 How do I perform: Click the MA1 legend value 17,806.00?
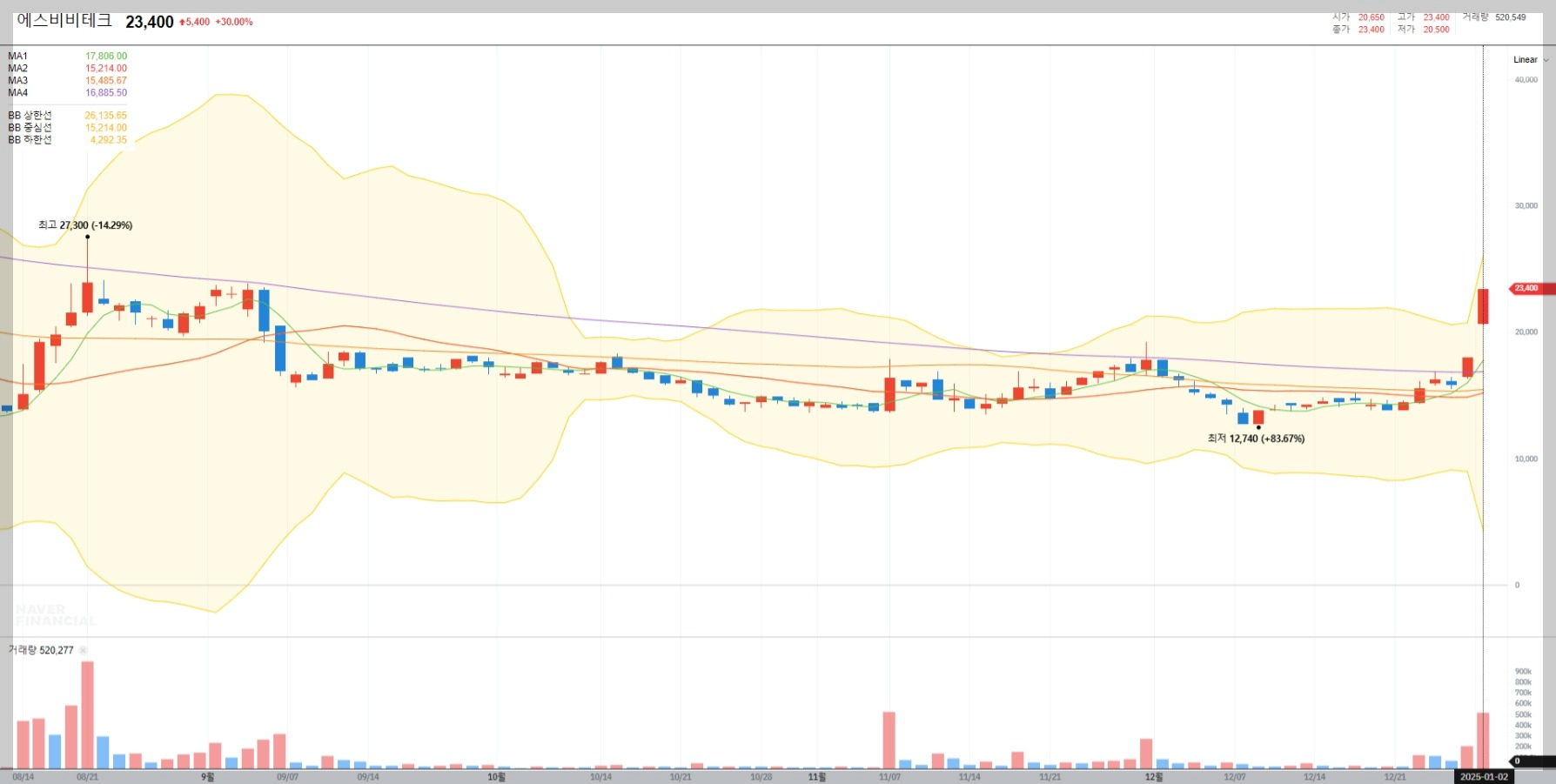click(x=106, y=56)
